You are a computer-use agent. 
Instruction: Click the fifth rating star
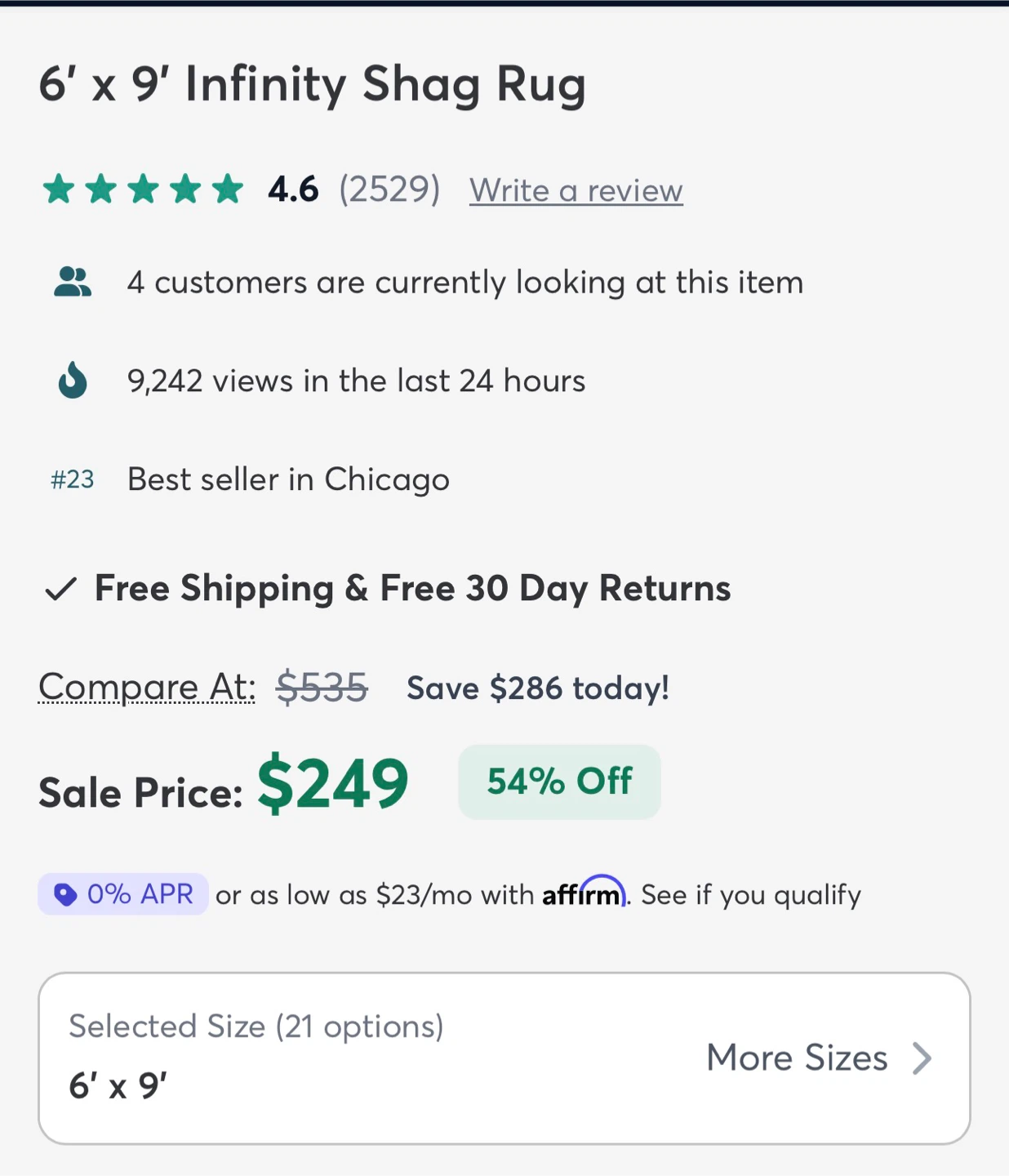(x=228, y=189)
